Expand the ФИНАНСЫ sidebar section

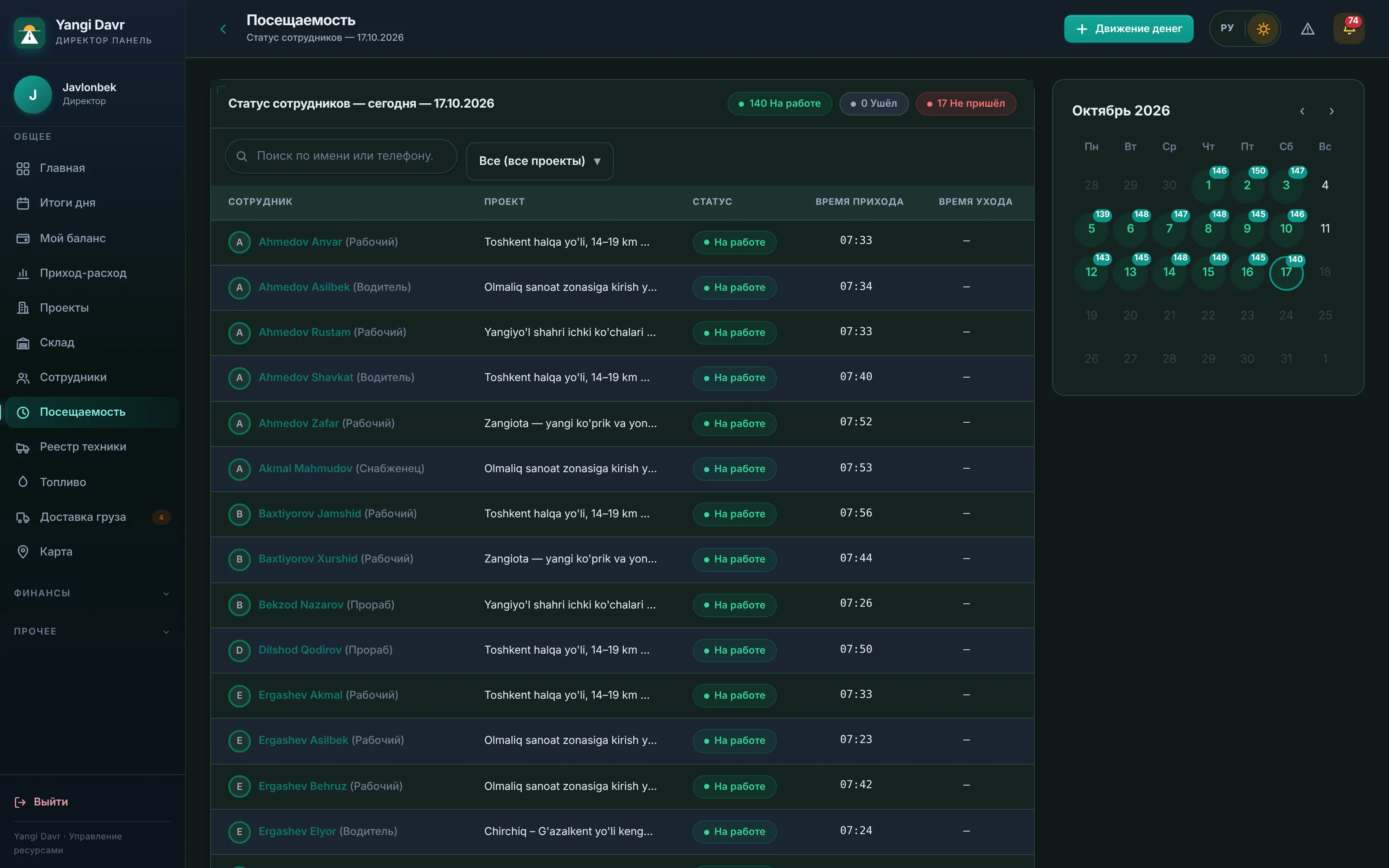(92, 593)
